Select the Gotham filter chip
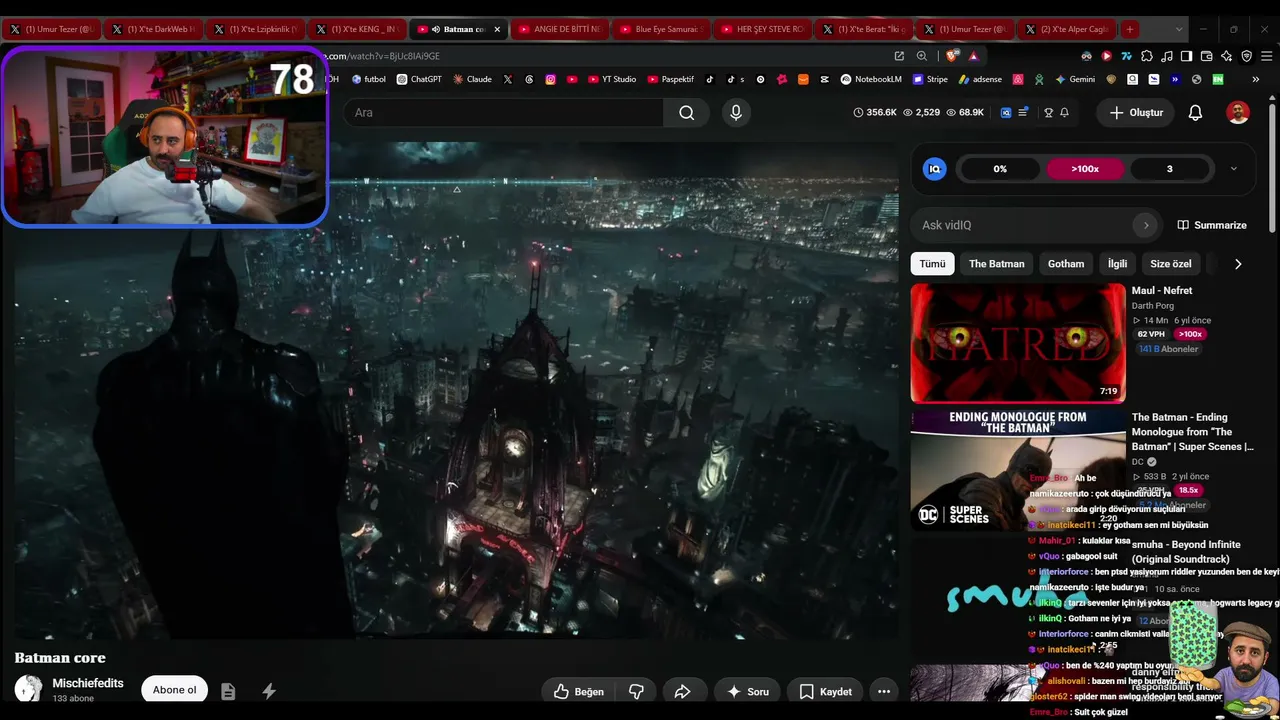 tap(1066, 264)
